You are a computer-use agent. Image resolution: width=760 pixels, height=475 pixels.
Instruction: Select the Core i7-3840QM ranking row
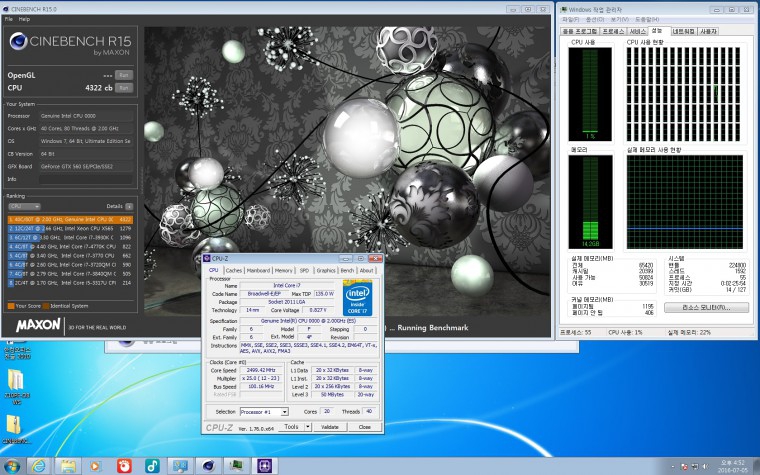click(70, 274)
